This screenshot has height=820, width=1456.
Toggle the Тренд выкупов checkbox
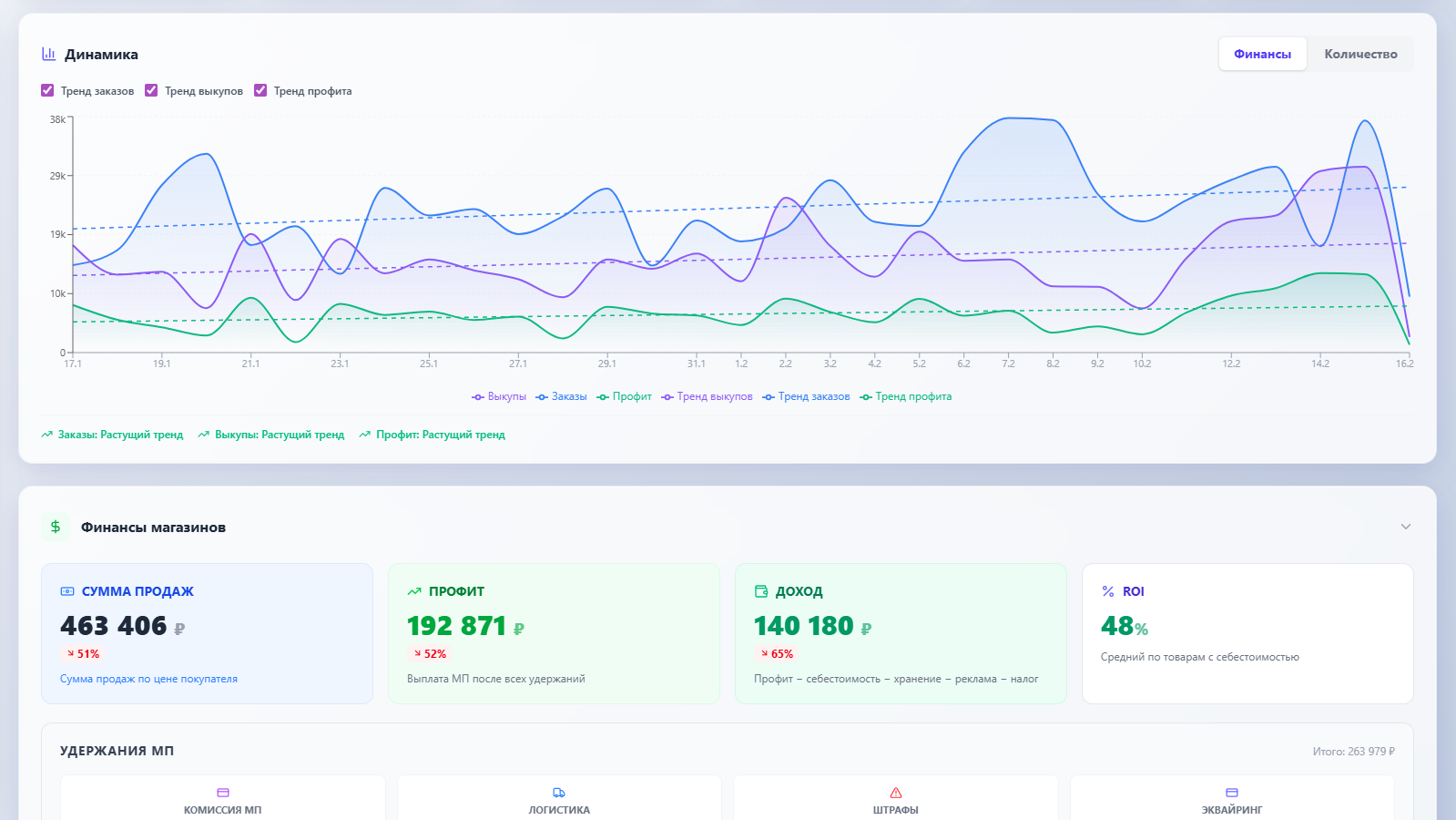click(151, 90)
